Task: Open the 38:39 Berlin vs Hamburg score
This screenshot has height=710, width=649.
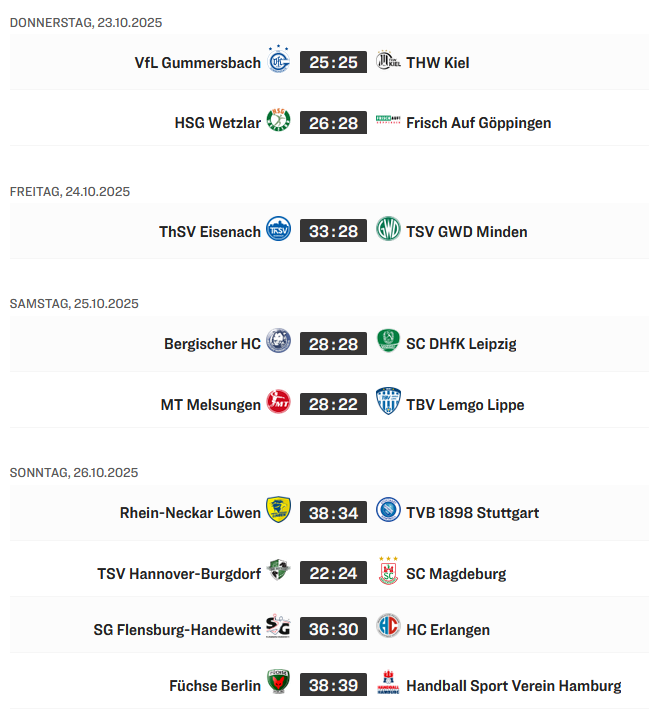Action: tap(333, 685)
